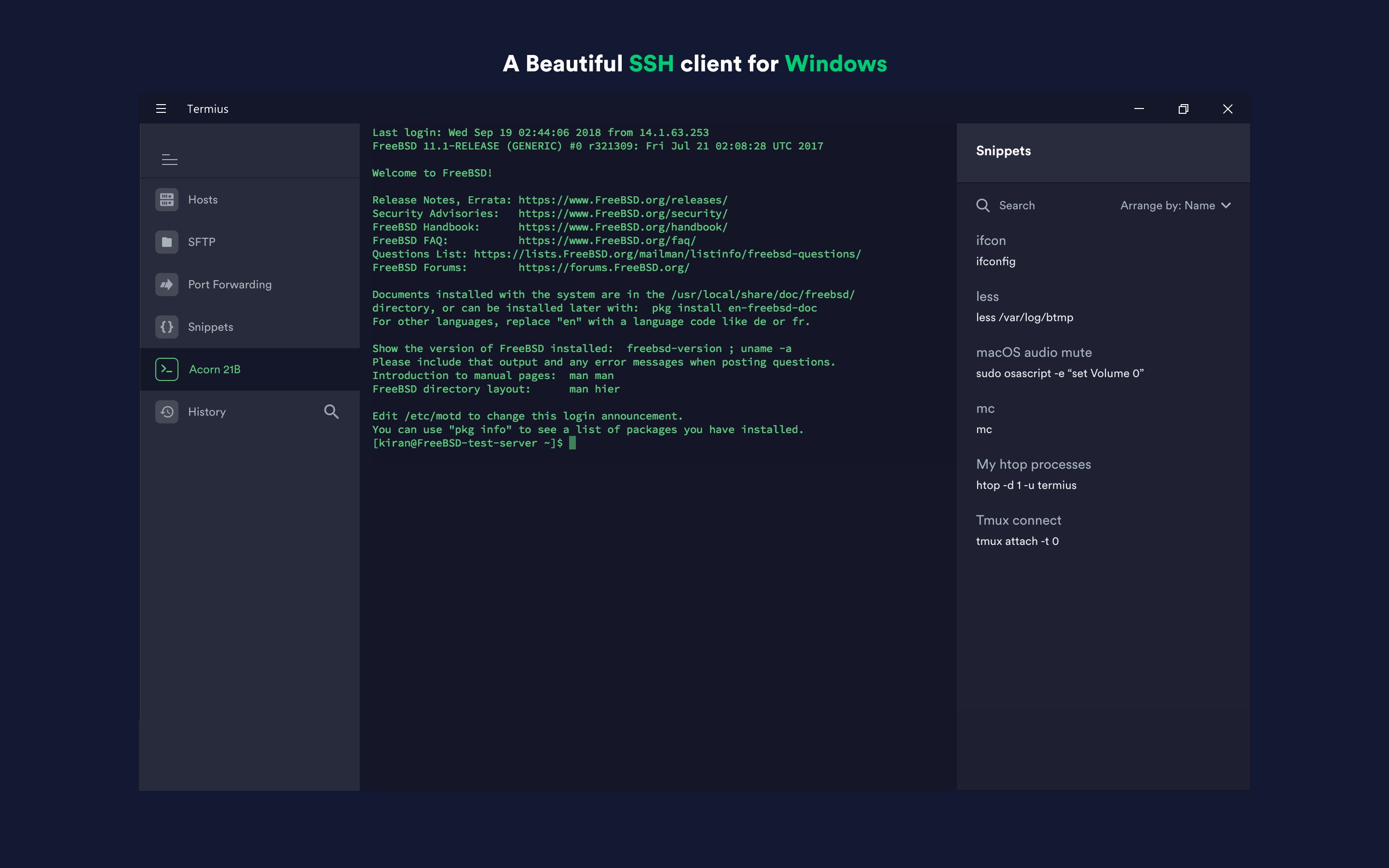Screen dimensions: 1389x868
Task: Click the search magnifier in Snippets panel
Action: (x=982, y=205)
